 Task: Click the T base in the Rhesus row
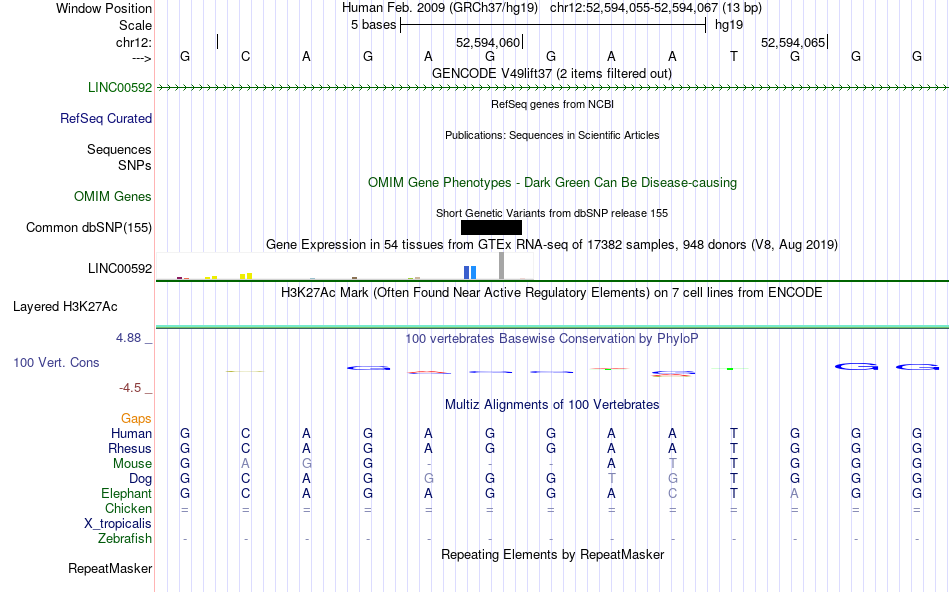coord(734,448)
